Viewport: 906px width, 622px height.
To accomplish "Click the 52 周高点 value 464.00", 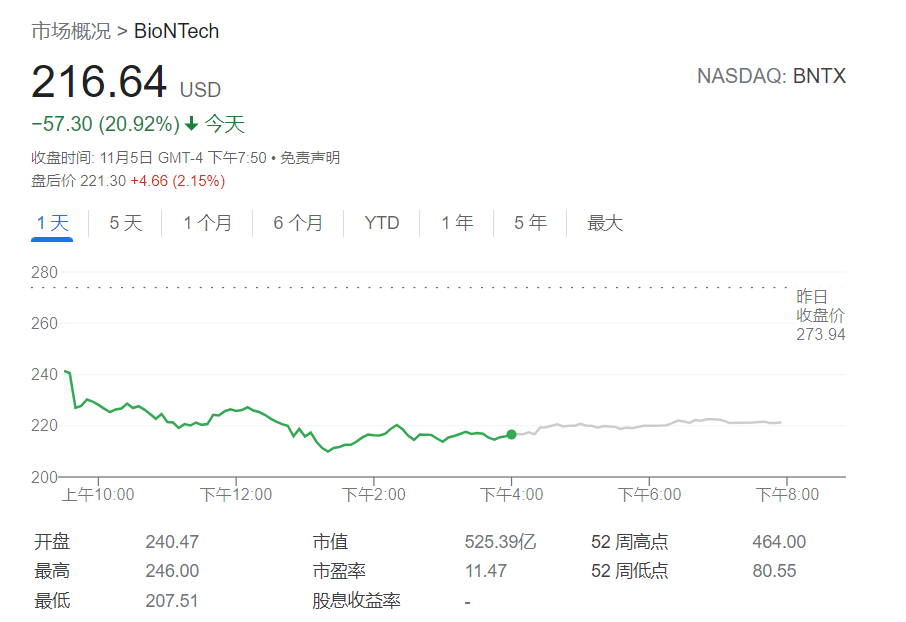I will (778, 542).
